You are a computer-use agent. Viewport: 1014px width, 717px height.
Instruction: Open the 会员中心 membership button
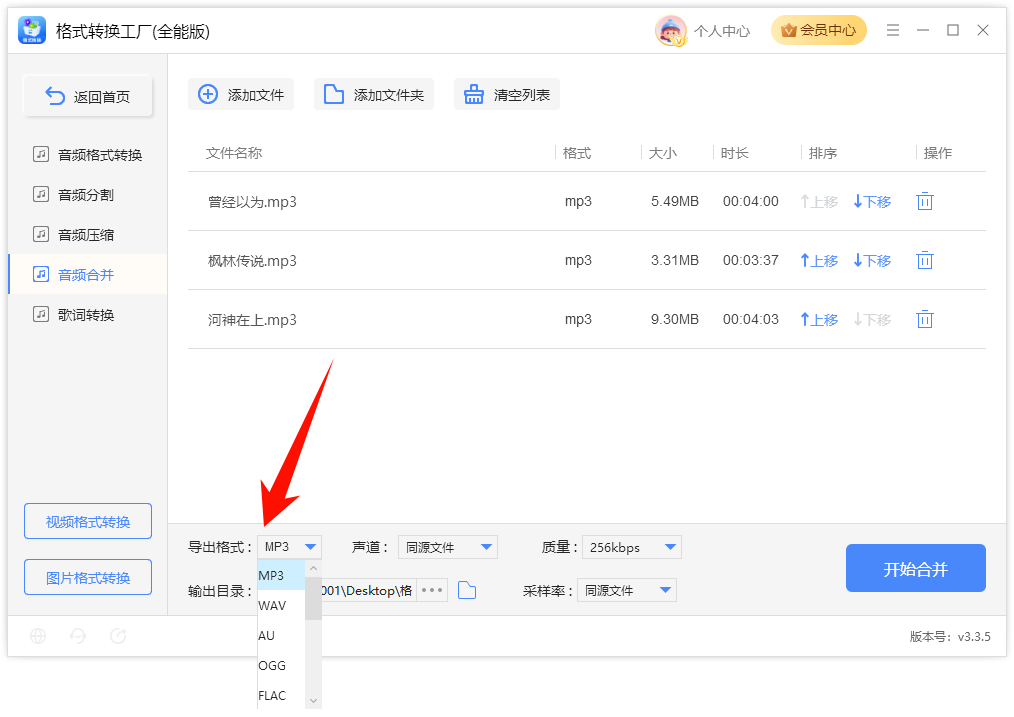pyautogui.click(x=818, y=30)
